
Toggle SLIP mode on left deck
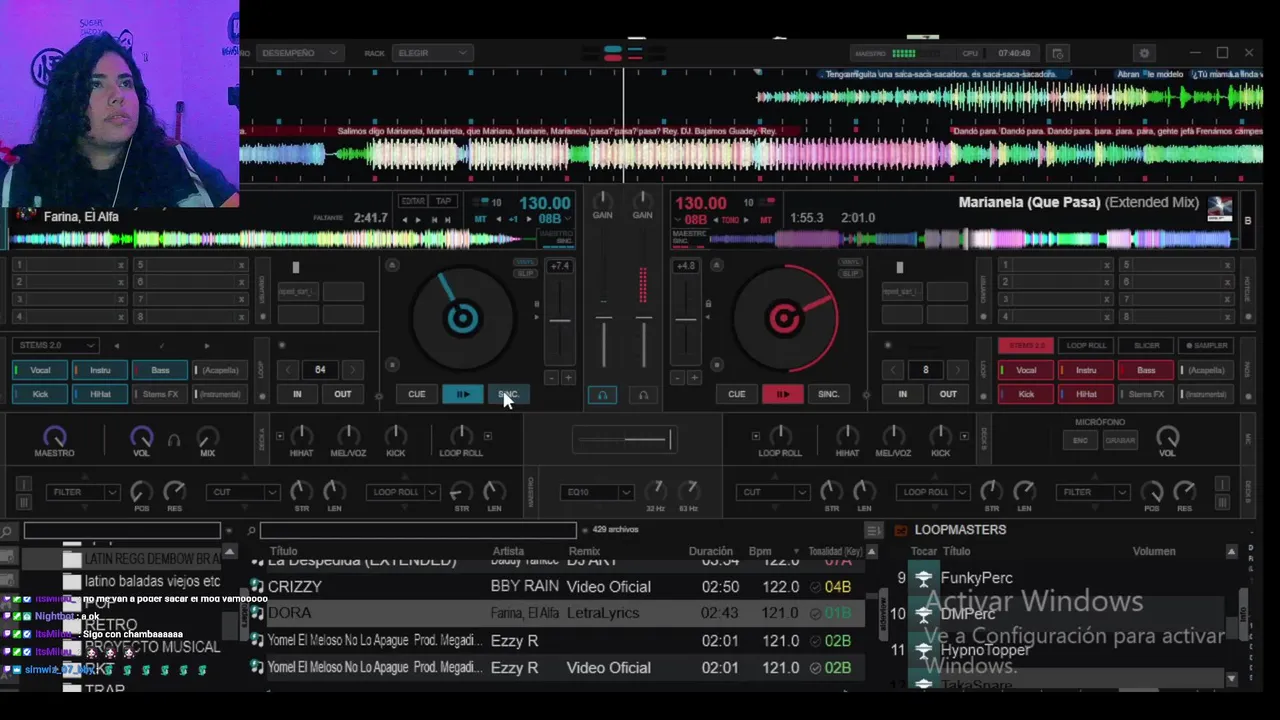(526, 274)
